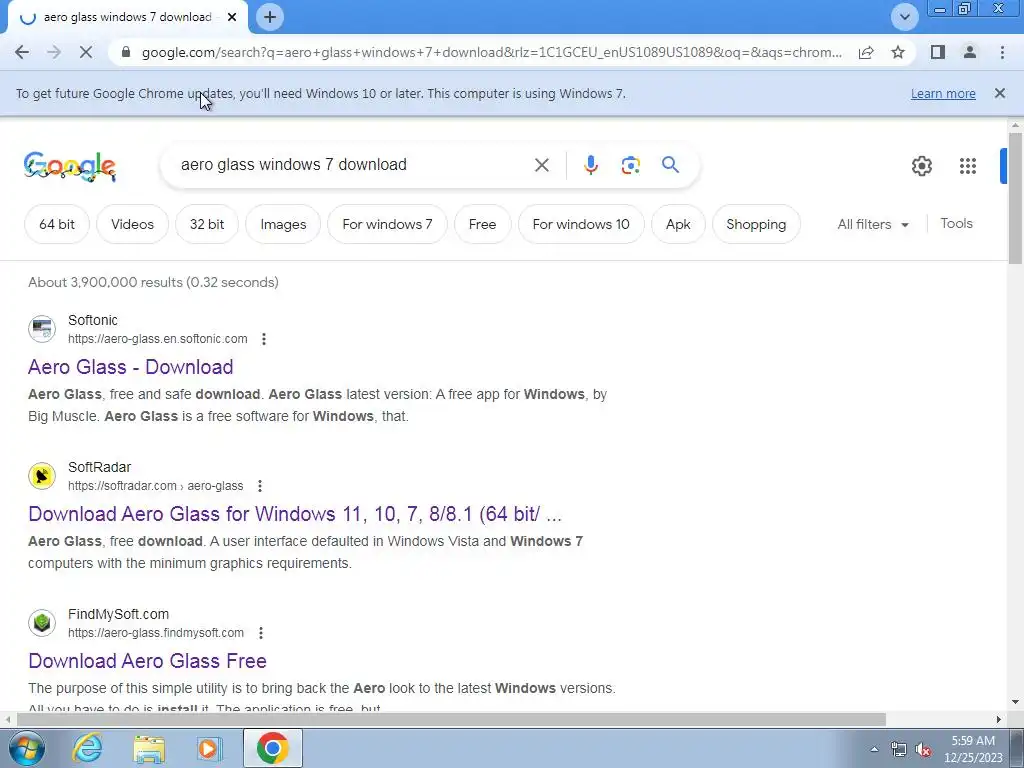Go to Google home via the logo
Viewport: 1024px width, 768px height.
click(x=70, y=166)
